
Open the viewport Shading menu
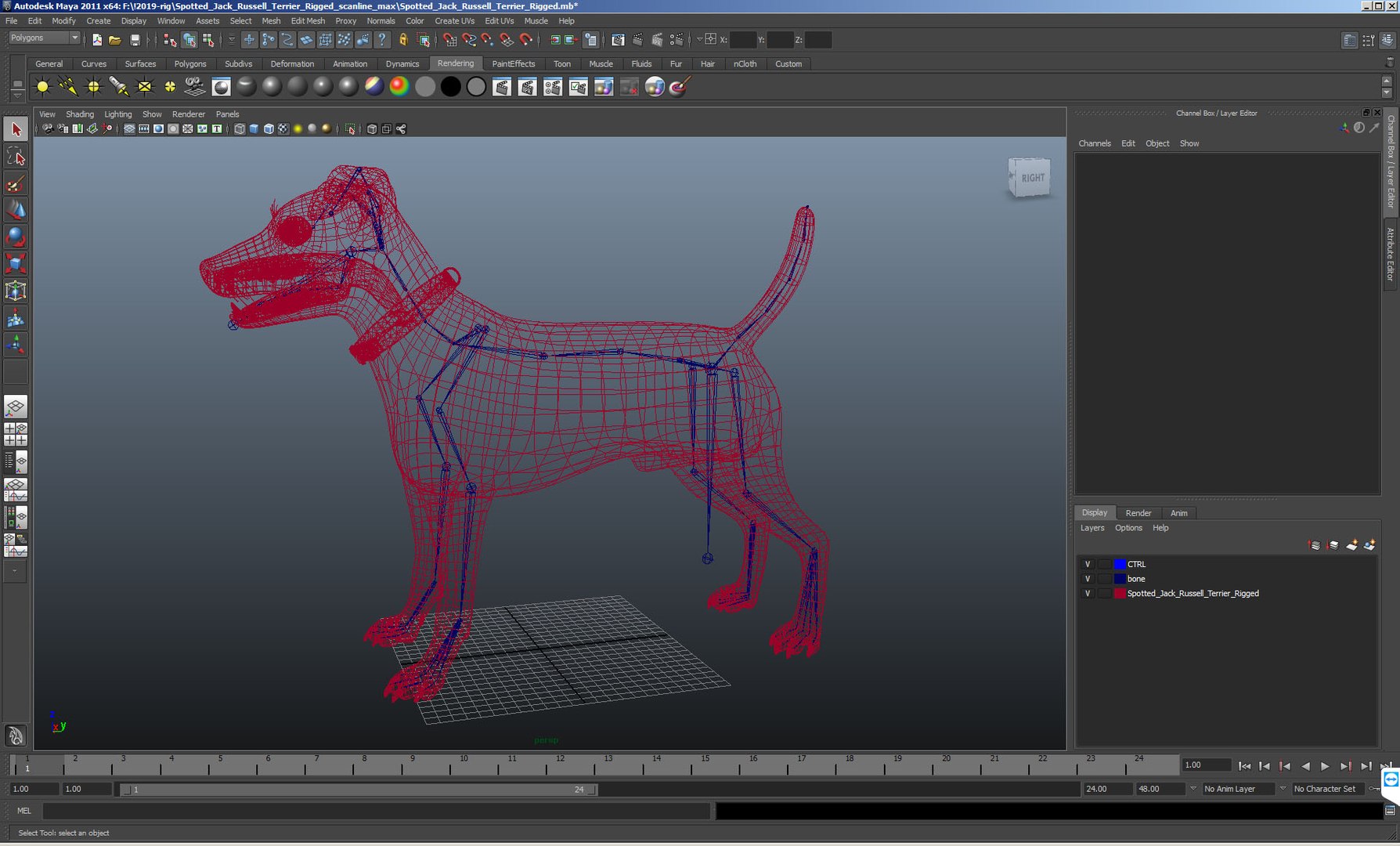coord(80,114)
